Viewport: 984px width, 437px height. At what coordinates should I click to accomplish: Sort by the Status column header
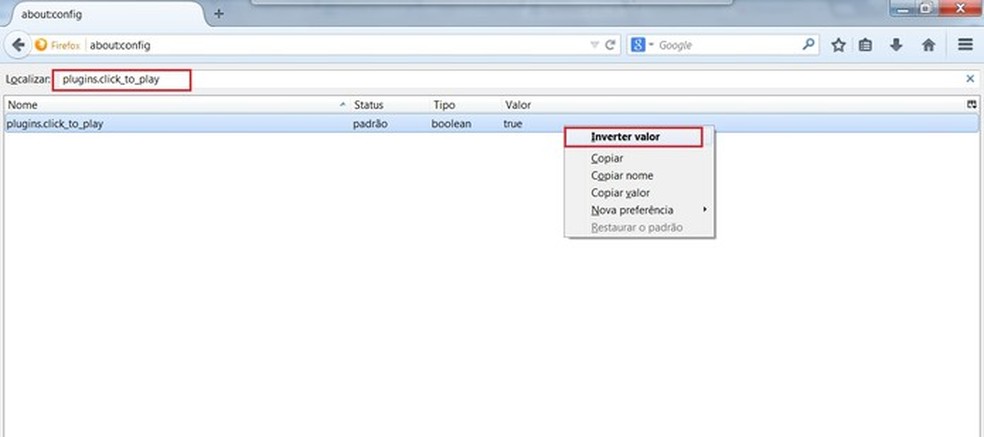click(389, 105)
